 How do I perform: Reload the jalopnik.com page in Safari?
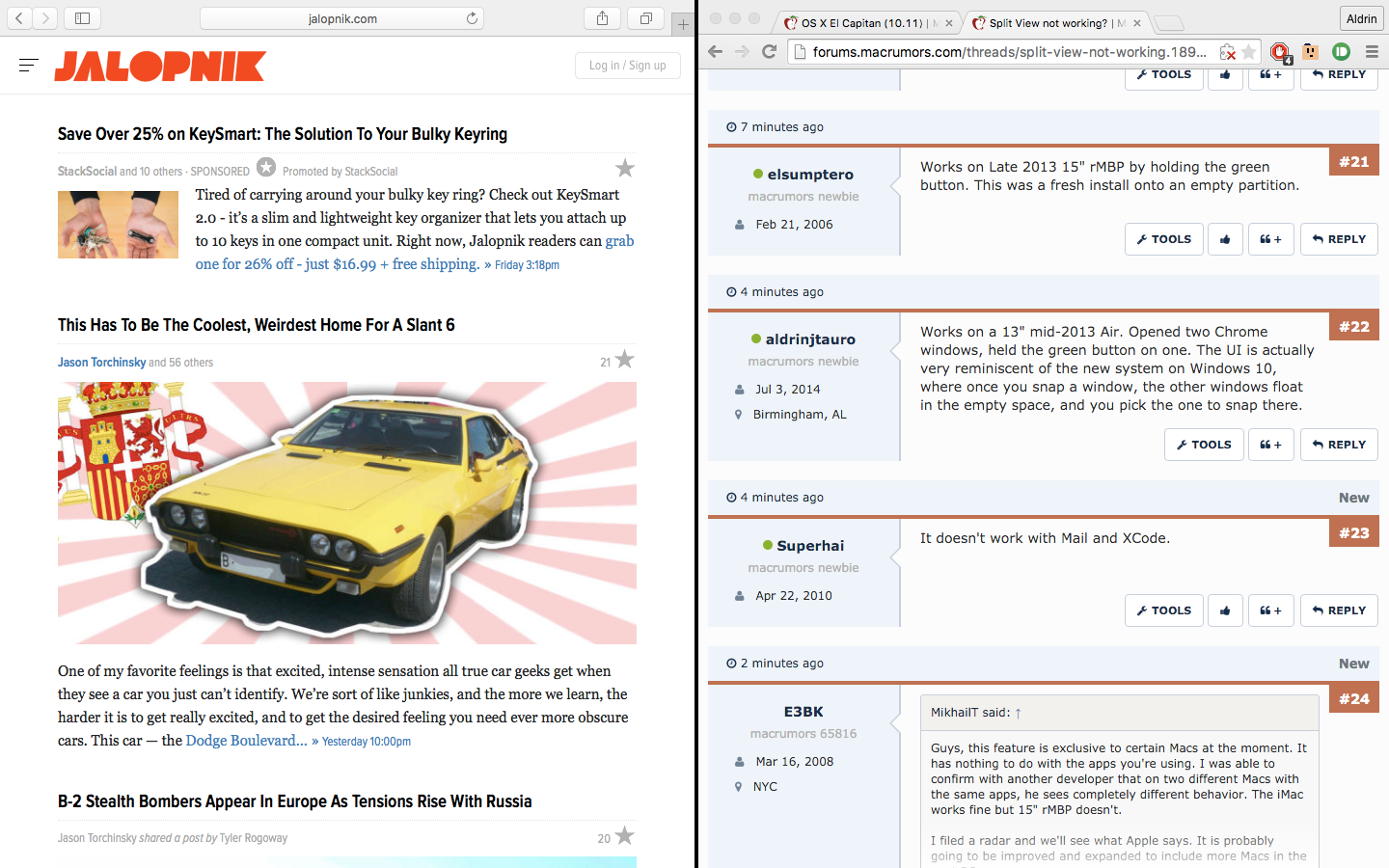pos(472,18)
